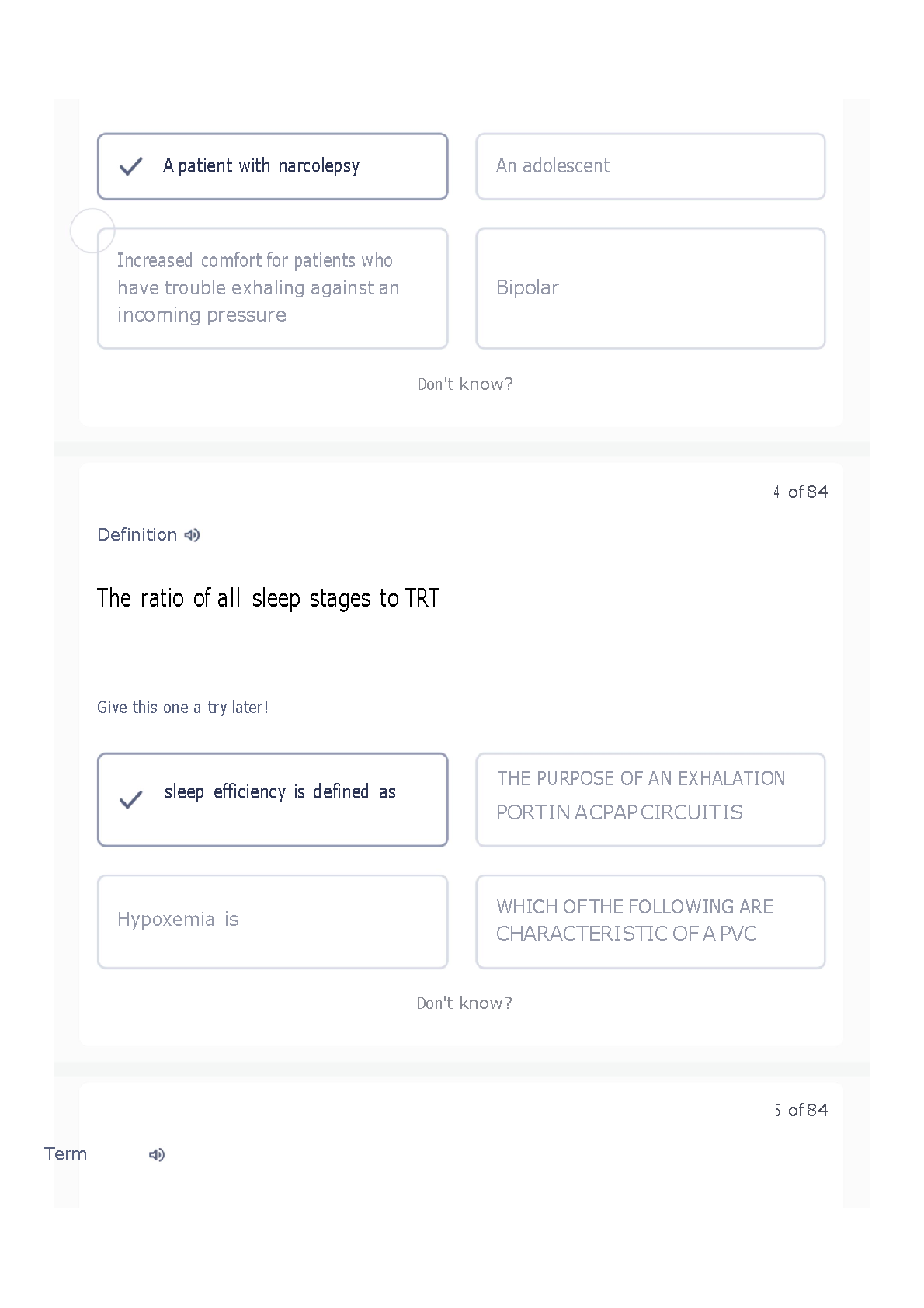Choose 'Increased comfort for patients' answer
924x1308 pixels.
pos(273,288)
